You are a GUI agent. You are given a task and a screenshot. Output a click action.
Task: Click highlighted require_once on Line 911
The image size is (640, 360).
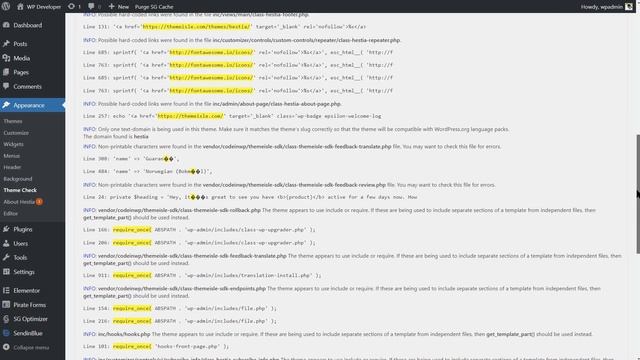click(132, 276)
